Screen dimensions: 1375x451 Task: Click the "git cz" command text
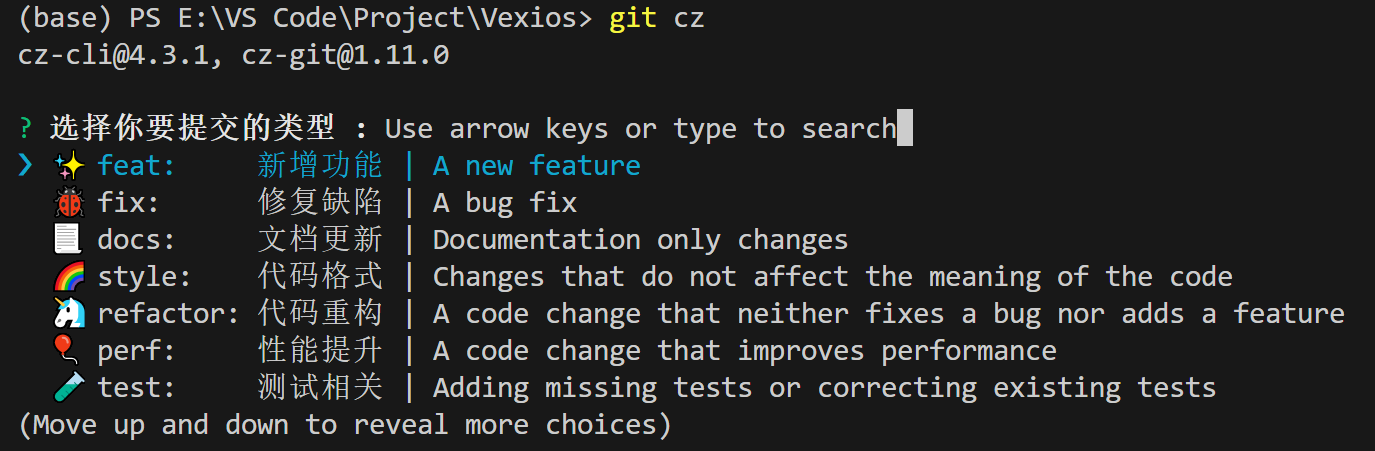tap(656, 19)
